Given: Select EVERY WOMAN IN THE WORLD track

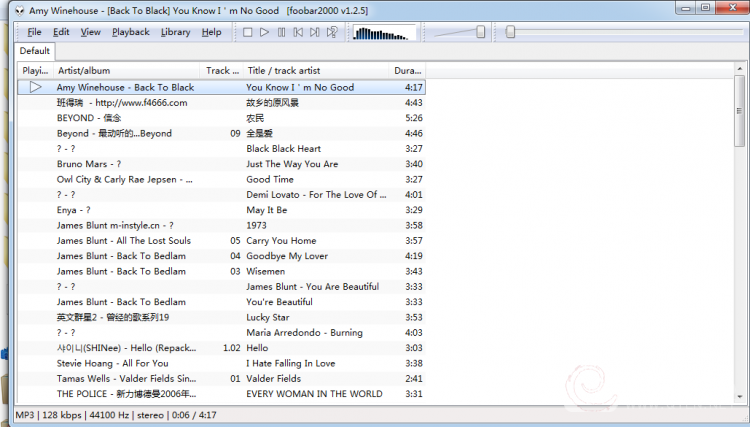Looking at the screenshot, I should (221, 394).
